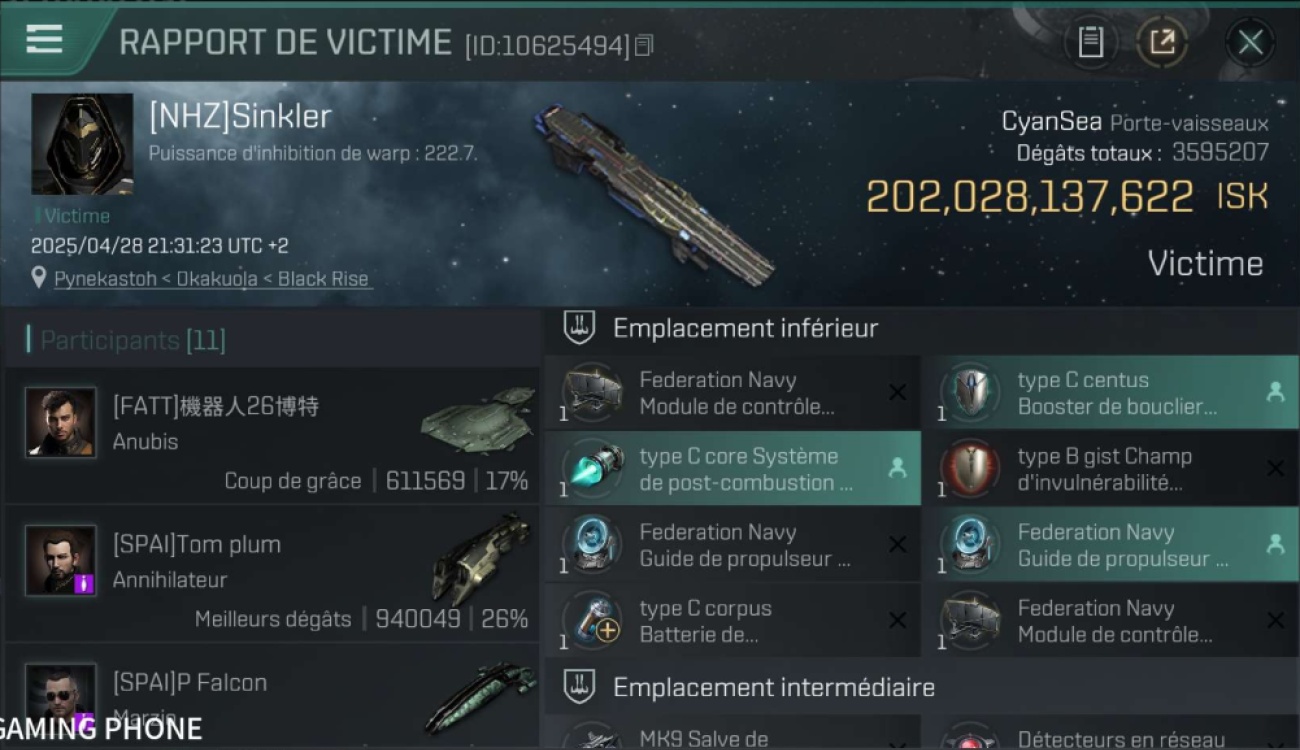Select type C centus Booster de bouclier module
The image size is (1300, 750).
(x=1110, y=393)
